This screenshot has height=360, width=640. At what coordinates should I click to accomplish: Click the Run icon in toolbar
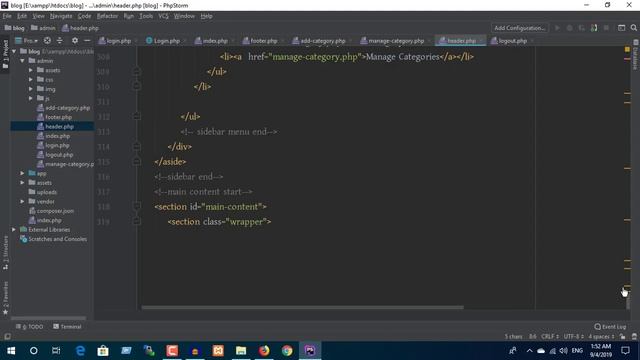click(x=557, y=28)
